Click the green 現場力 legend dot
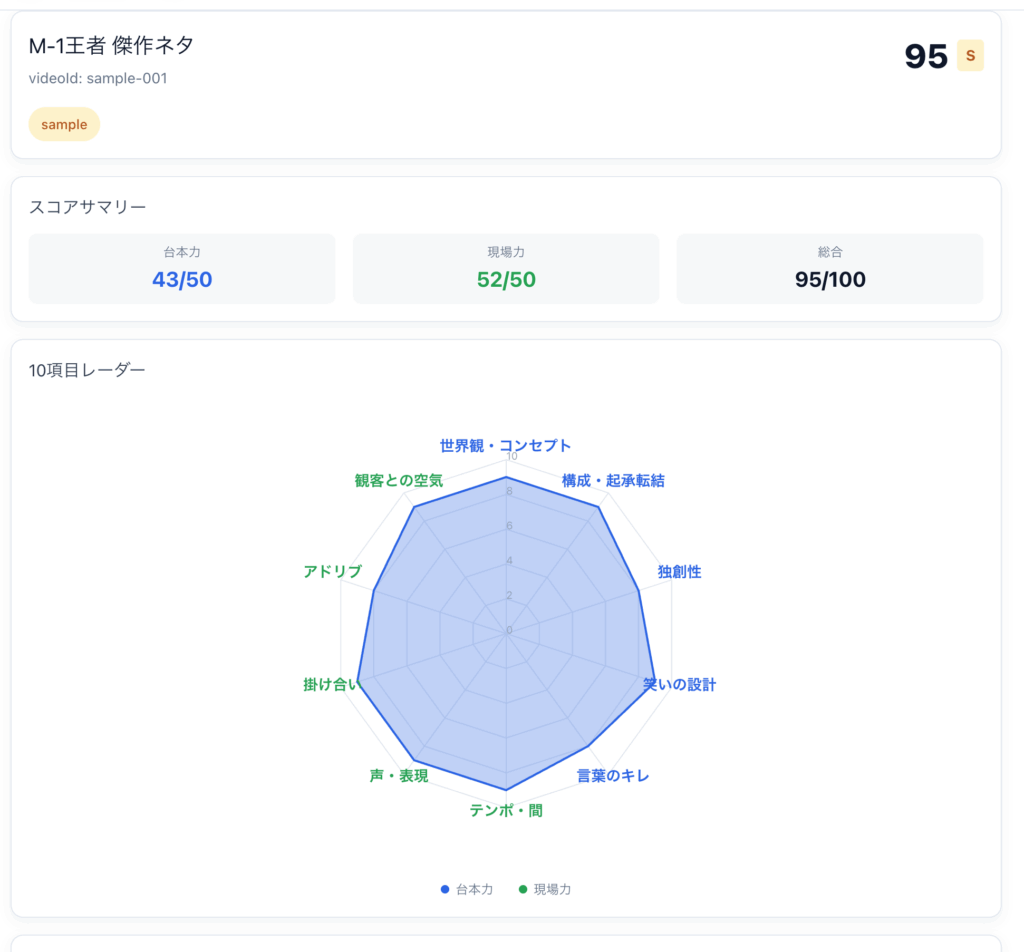 click(x=523, y=889)
